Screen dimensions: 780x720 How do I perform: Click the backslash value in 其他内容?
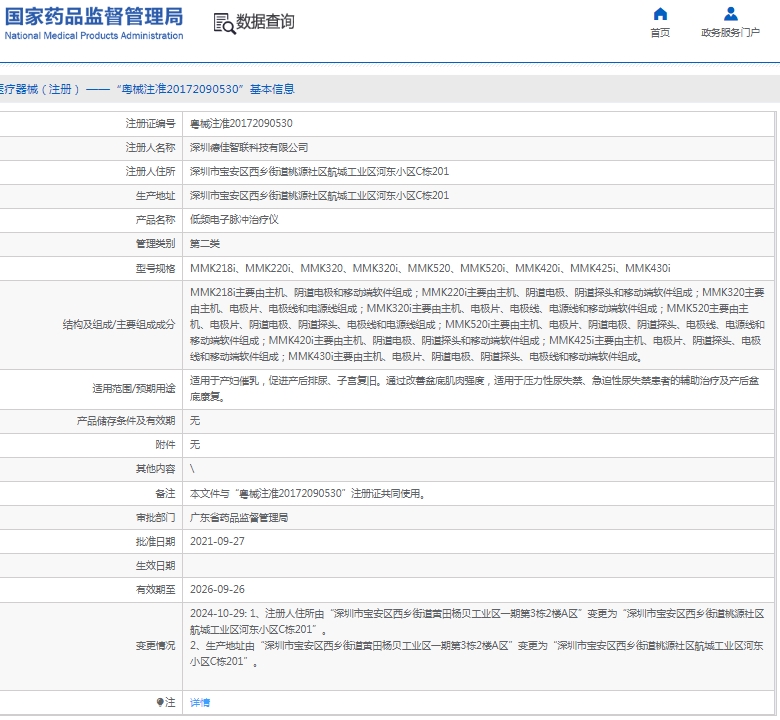pos(192,468)
